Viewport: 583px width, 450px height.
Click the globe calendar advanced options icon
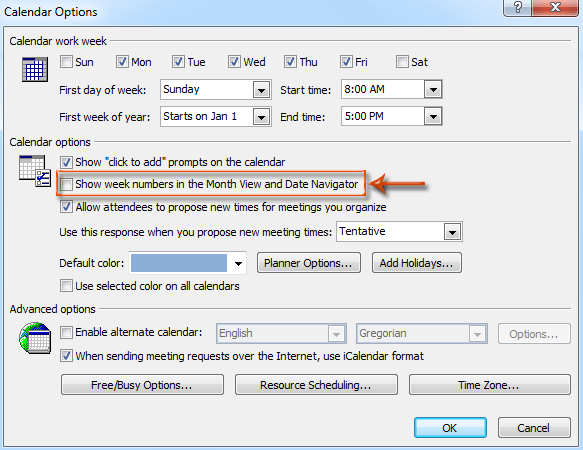pos(35,338)
